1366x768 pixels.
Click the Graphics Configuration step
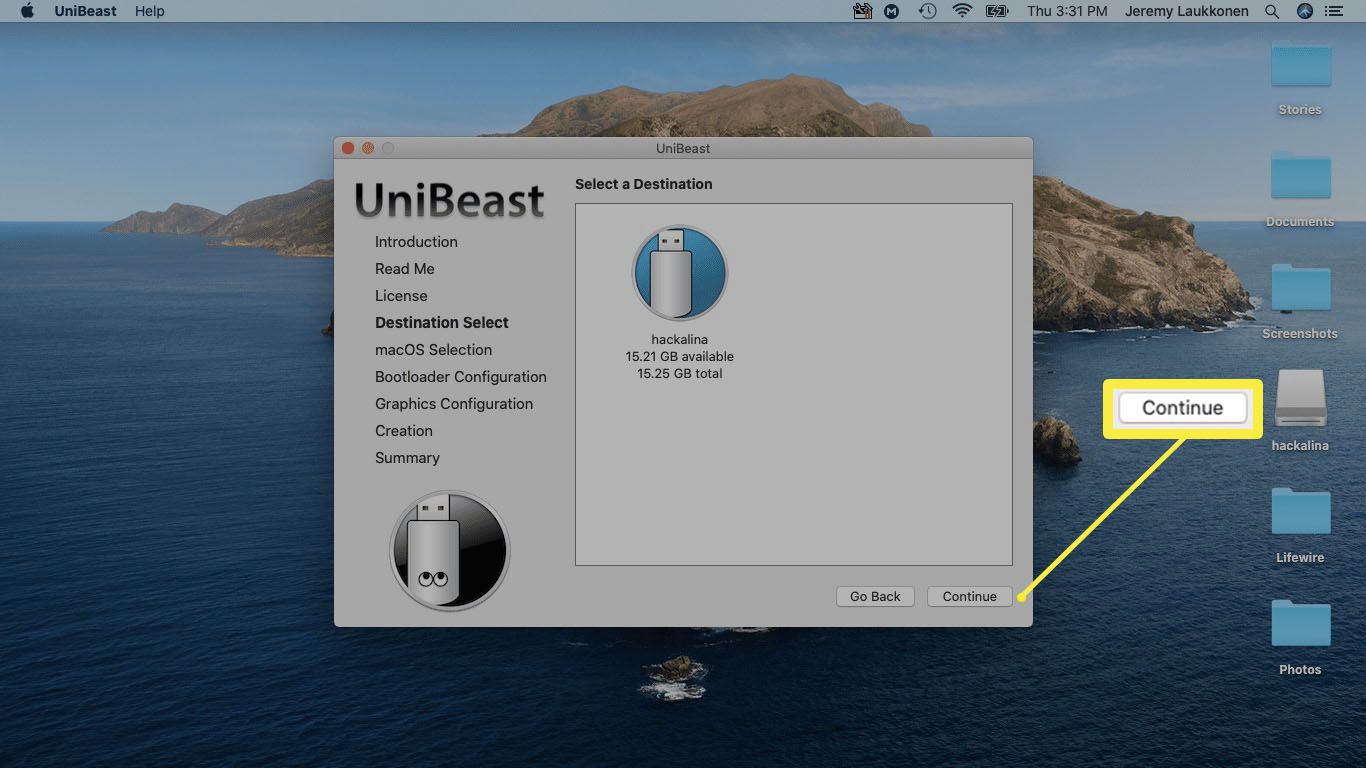pos(454,404)
